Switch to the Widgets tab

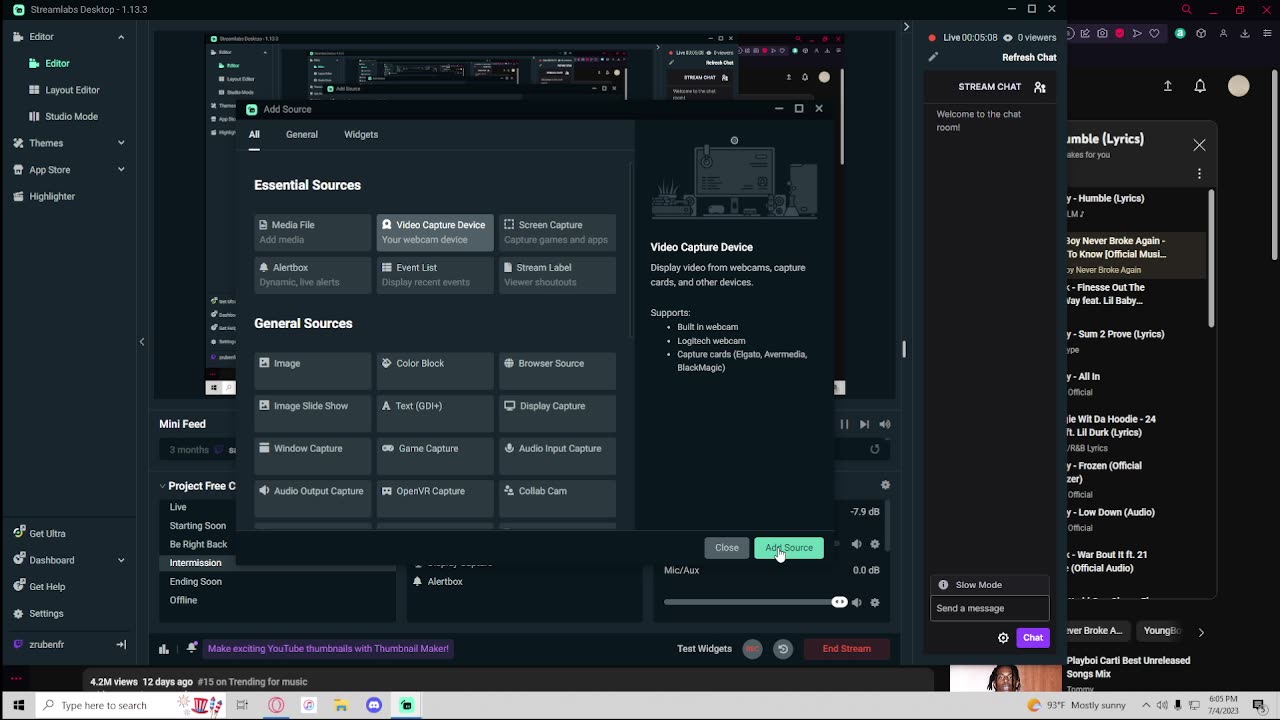coord(361,134)
